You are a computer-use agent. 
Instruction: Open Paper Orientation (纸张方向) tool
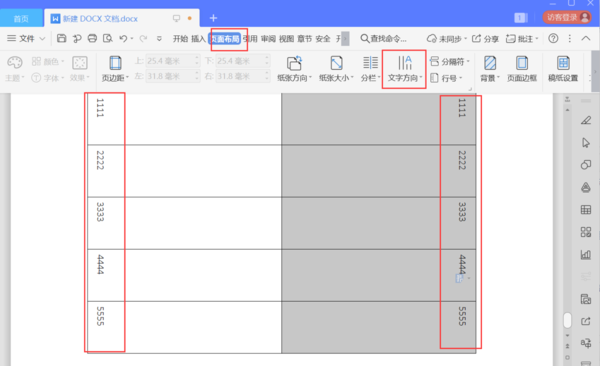[294, 69]
